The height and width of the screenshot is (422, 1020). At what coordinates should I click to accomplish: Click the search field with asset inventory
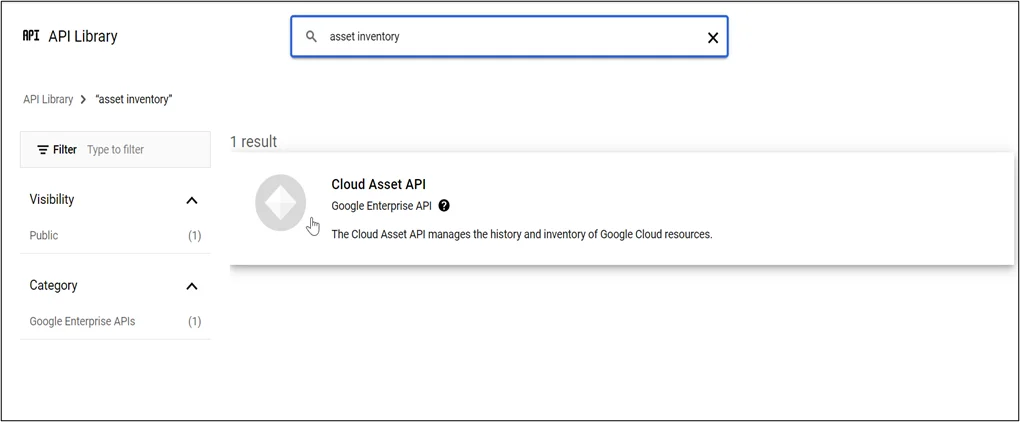tap(500, 37)
